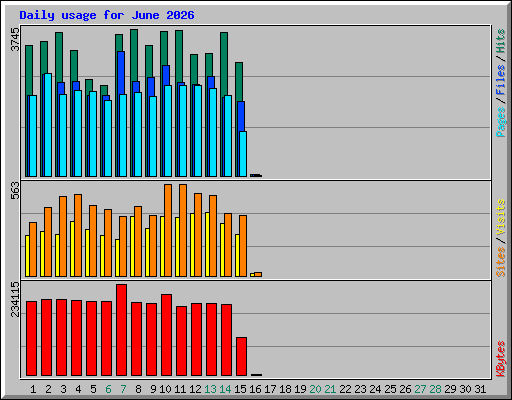Screen dimensions: 512x400
Task: Click day 5 on the date axis
Action: click(93, 389)
